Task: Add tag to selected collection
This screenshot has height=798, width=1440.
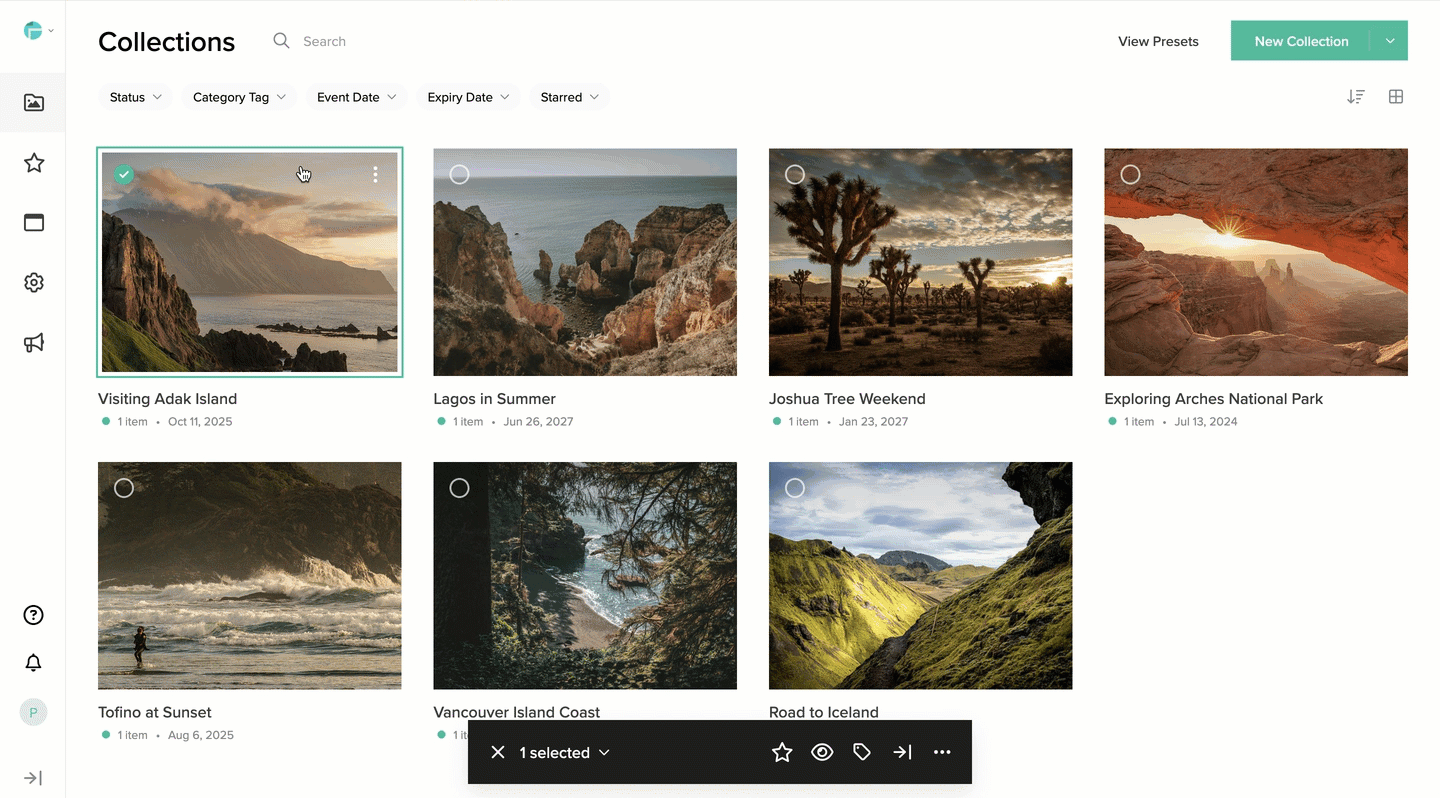Action: click(x=862, y=752)
